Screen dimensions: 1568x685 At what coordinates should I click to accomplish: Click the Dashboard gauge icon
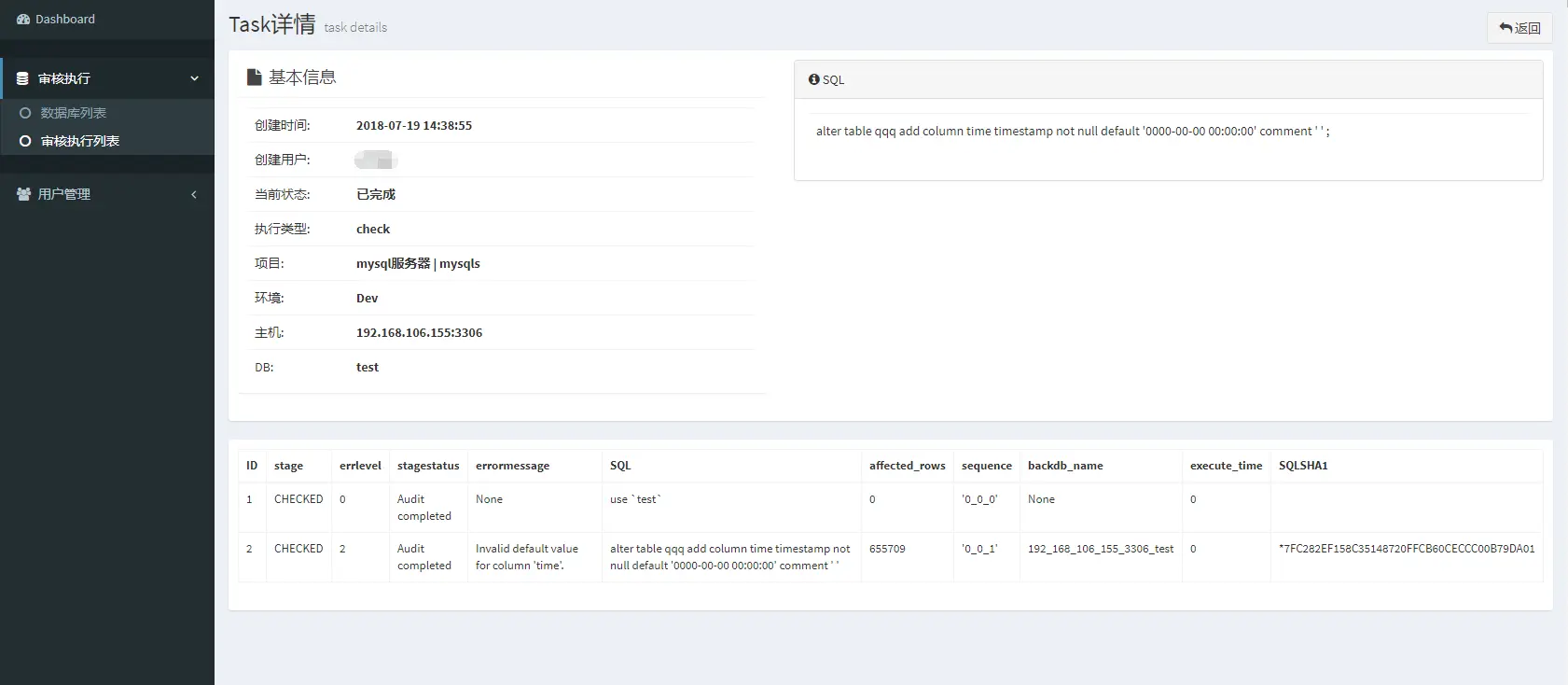point(23,20)
